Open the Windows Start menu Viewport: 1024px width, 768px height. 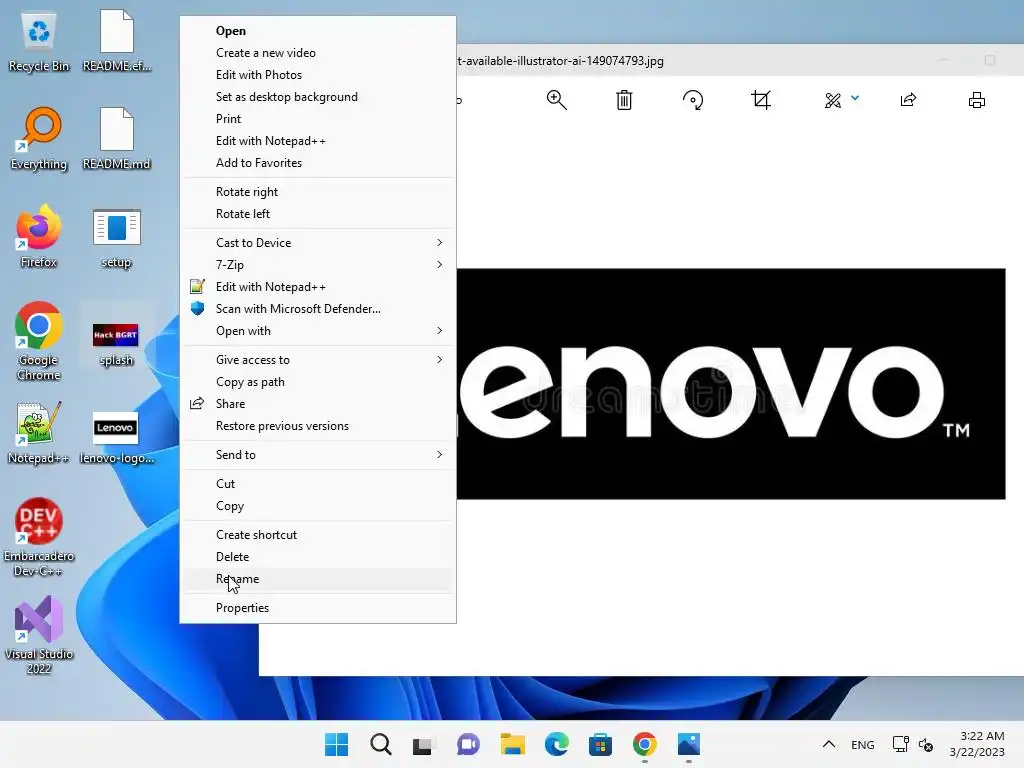click(x=336, y=744)
